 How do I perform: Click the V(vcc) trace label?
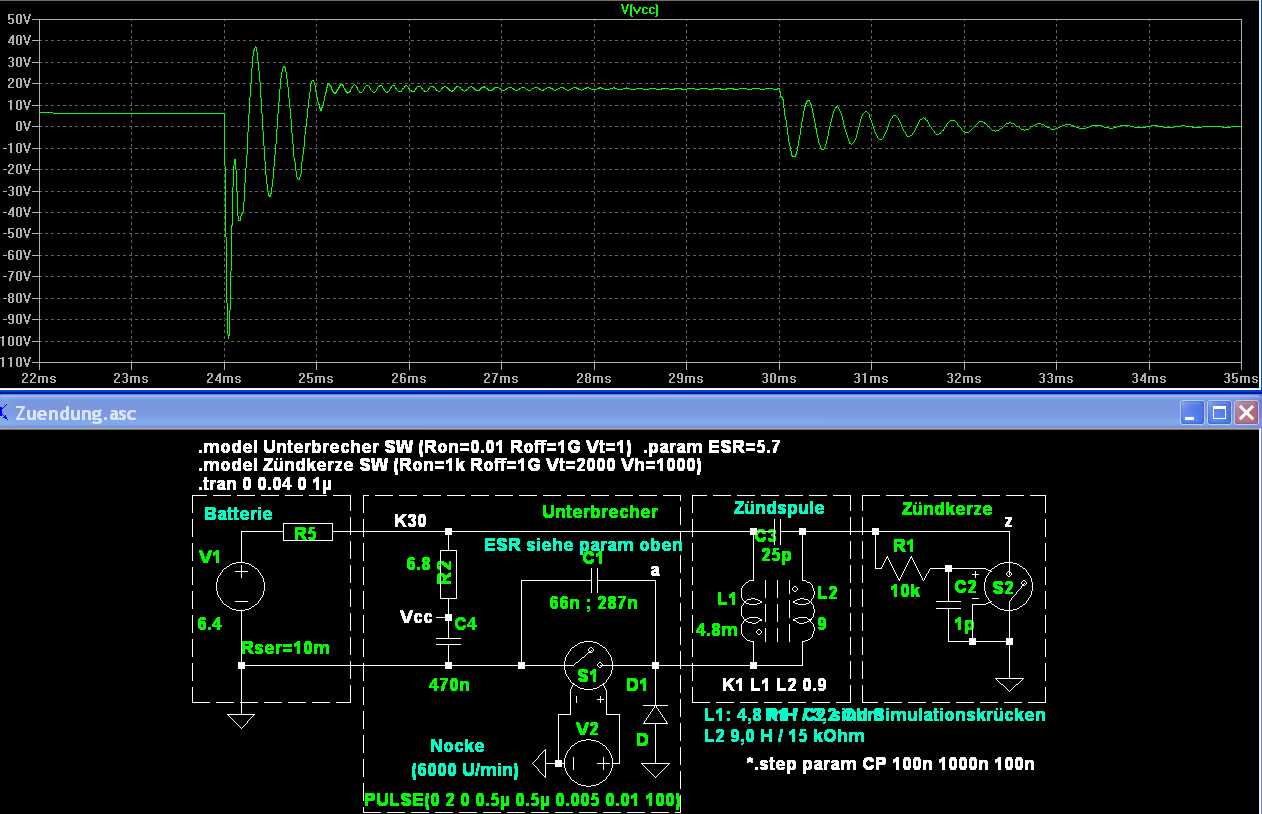(x=639, y=9)
